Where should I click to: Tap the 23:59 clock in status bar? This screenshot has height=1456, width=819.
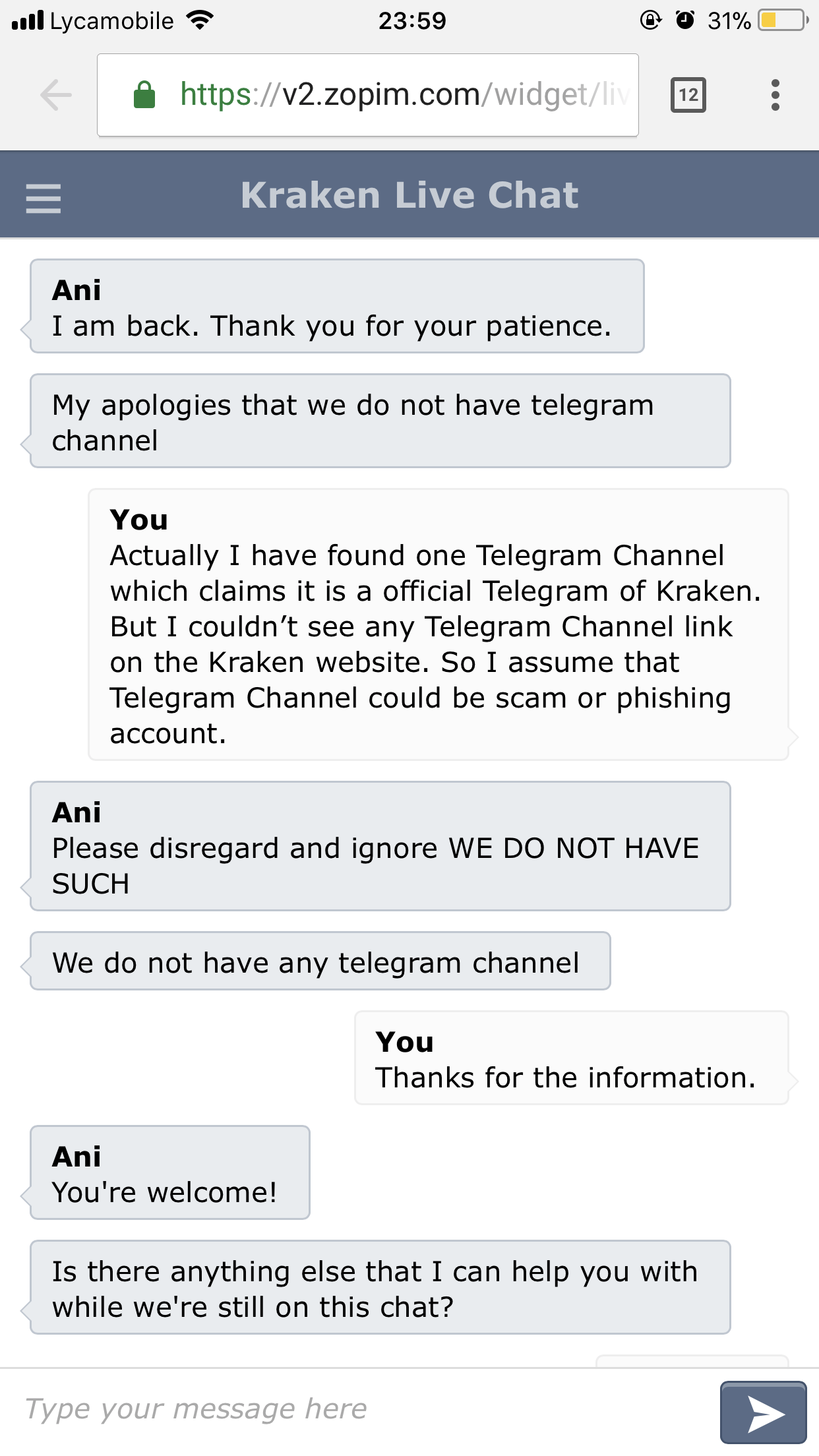tap(412, 21)
